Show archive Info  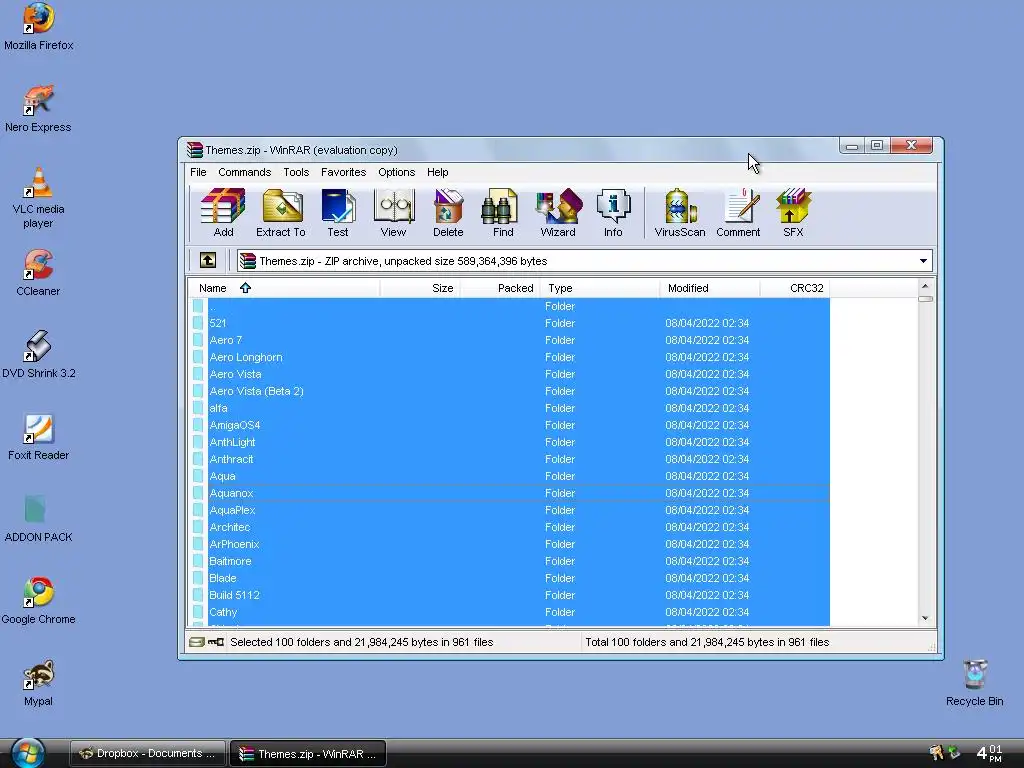(613, 213)
